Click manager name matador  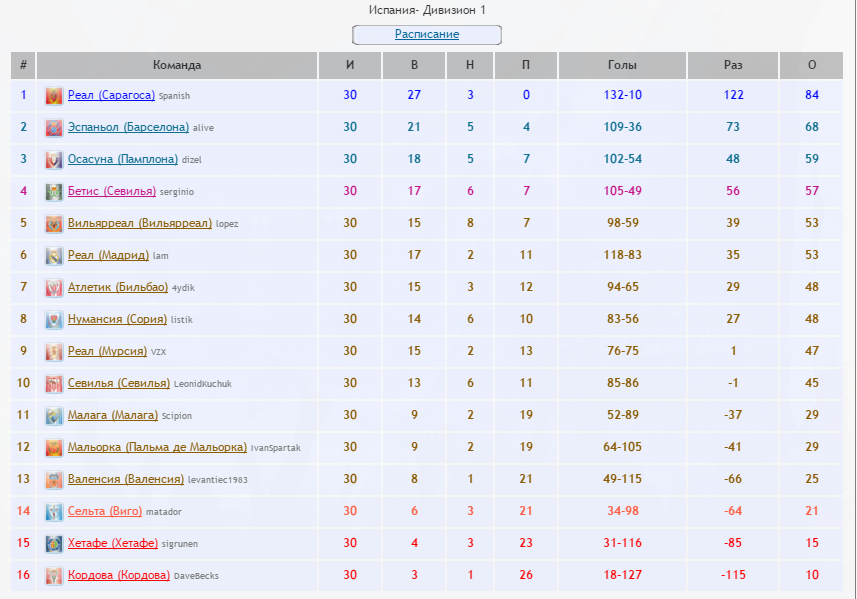point(163,512)
